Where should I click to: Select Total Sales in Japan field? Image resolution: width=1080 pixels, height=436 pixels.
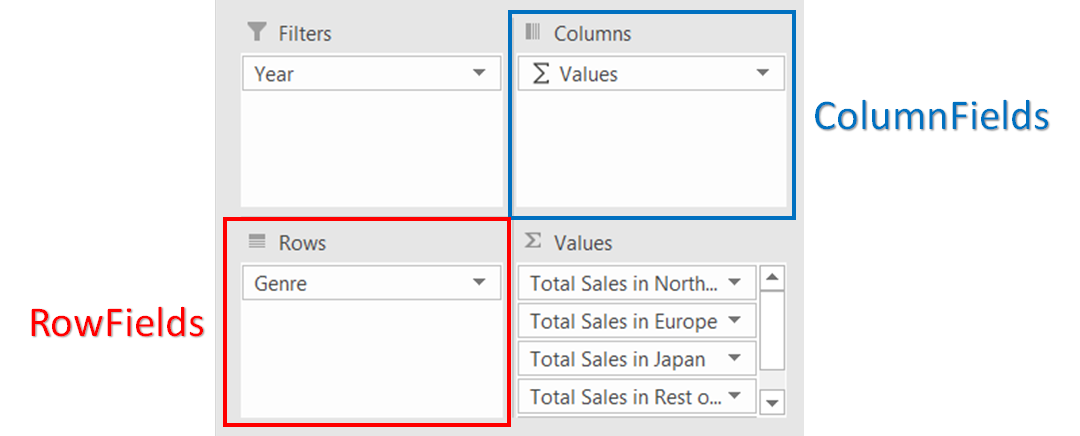point(617,359)
